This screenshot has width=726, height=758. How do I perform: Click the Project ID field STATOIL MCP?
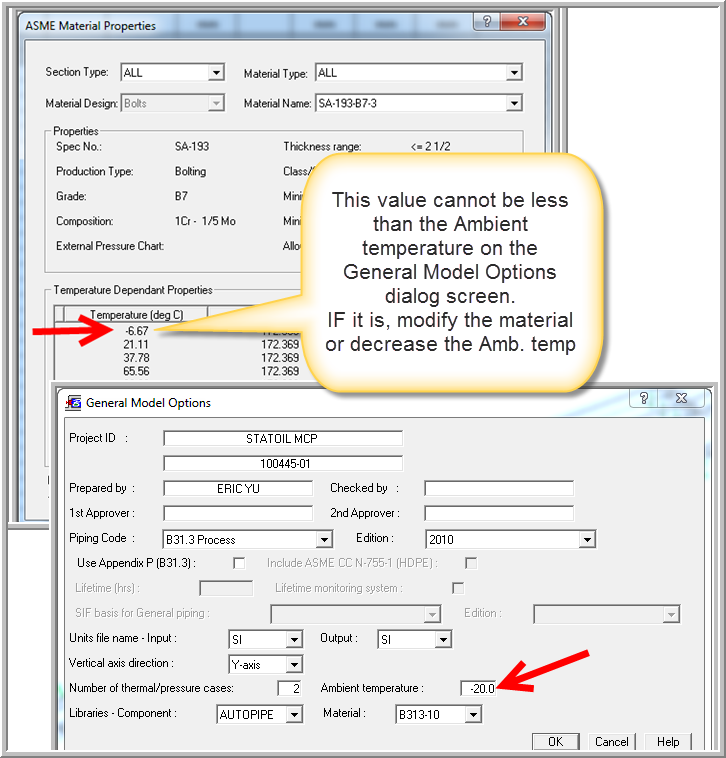coord(283,438)
